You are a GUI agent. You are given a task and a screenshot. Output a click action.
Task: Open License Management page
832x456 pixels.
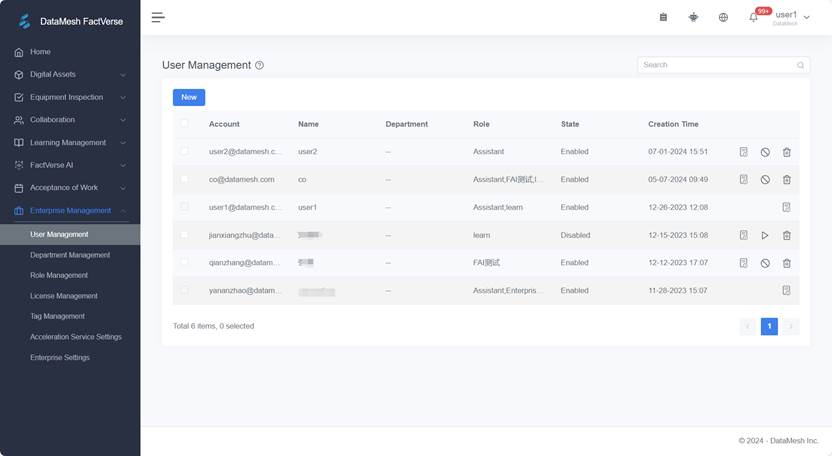pos(64,296)
